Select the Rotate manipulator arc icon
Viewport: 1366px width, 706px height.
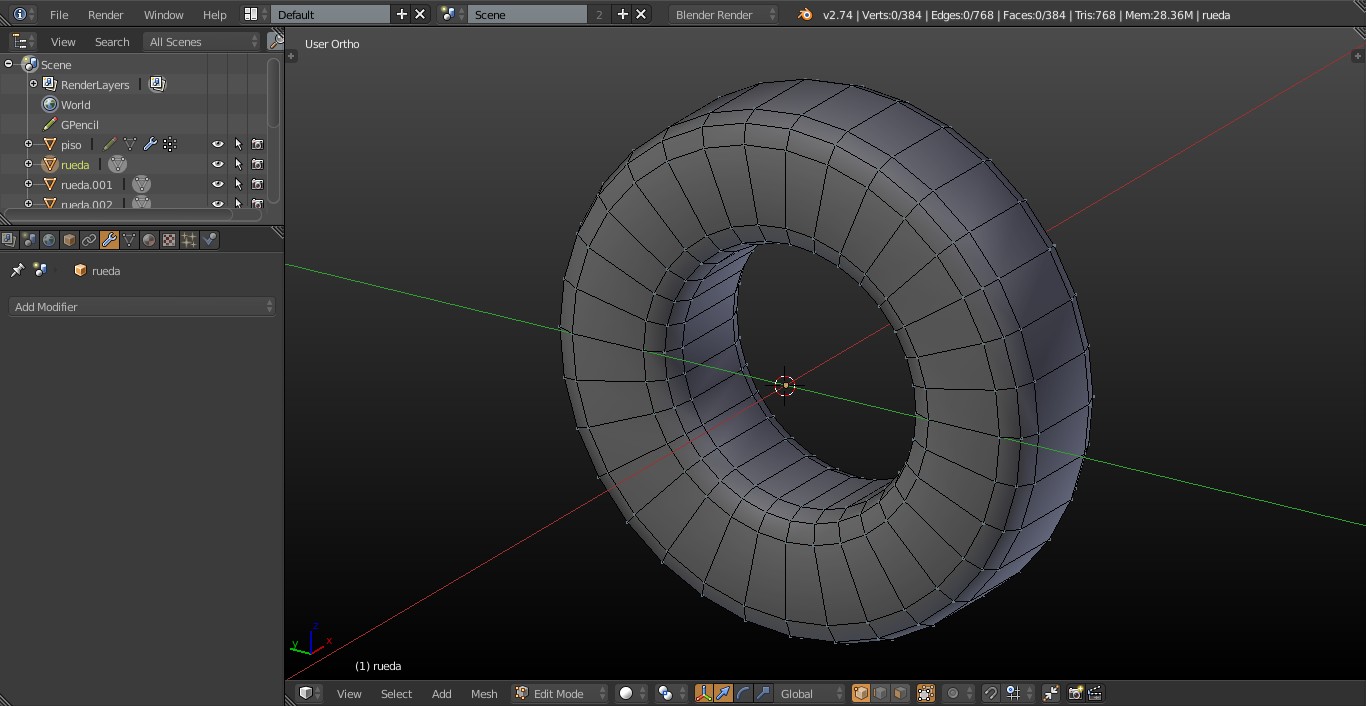click(743, 693)
